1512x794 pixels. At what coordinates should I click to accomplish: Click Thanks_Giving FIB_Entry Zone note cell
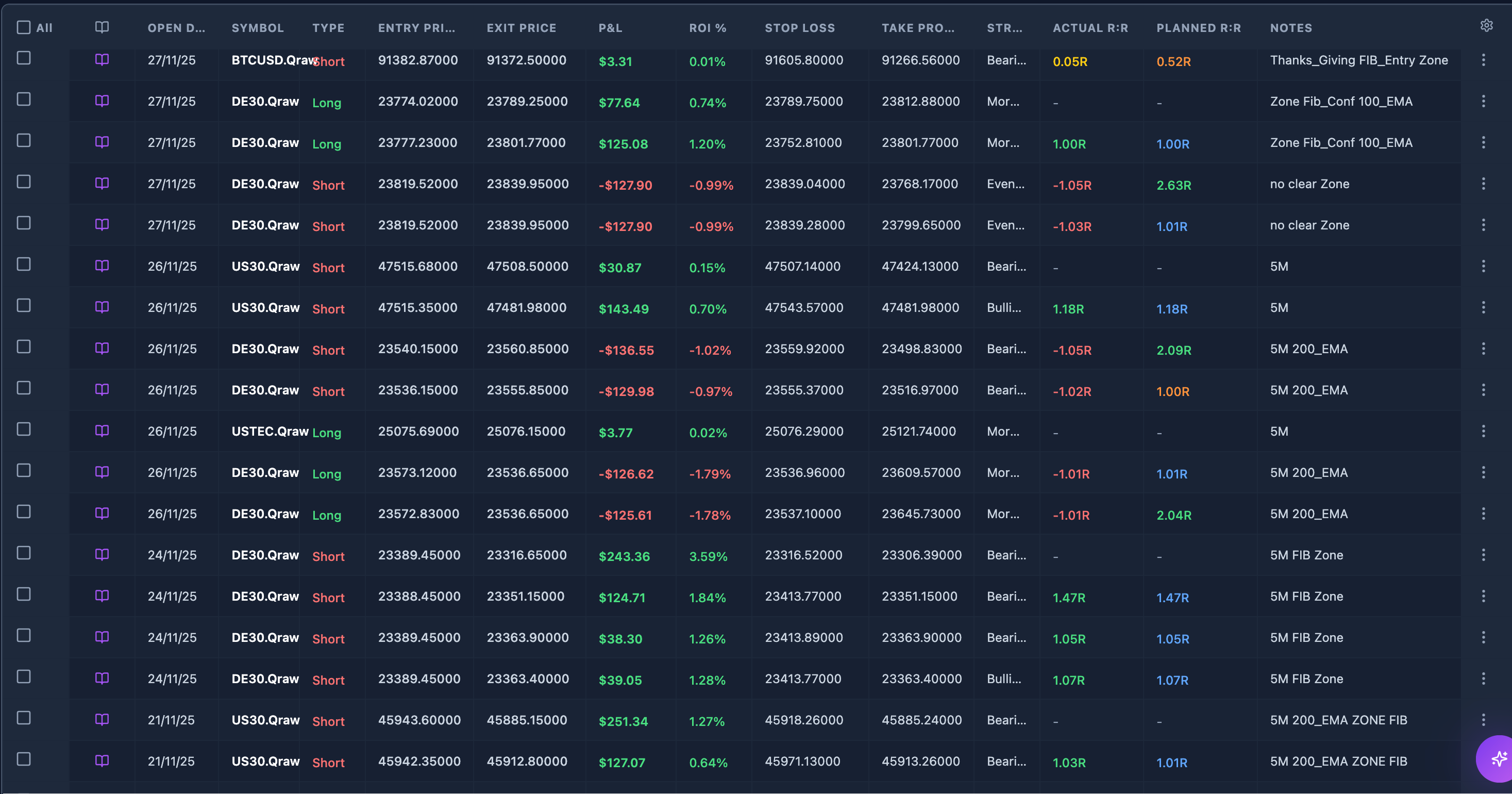point(1359,60)
